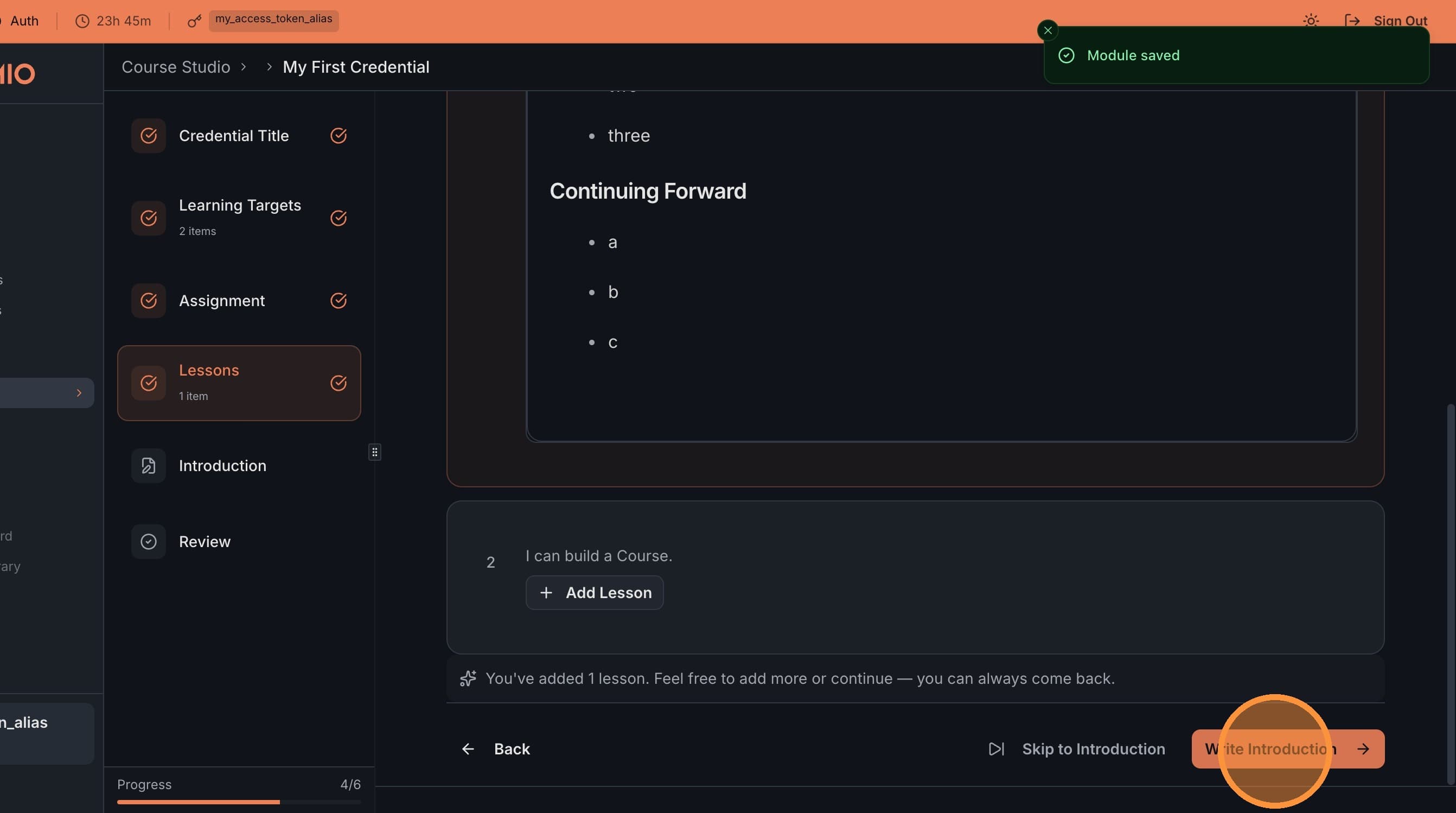1456x813 pixels.
Task: Open the Assignment step in sidebar
Action: pos(221,300)
